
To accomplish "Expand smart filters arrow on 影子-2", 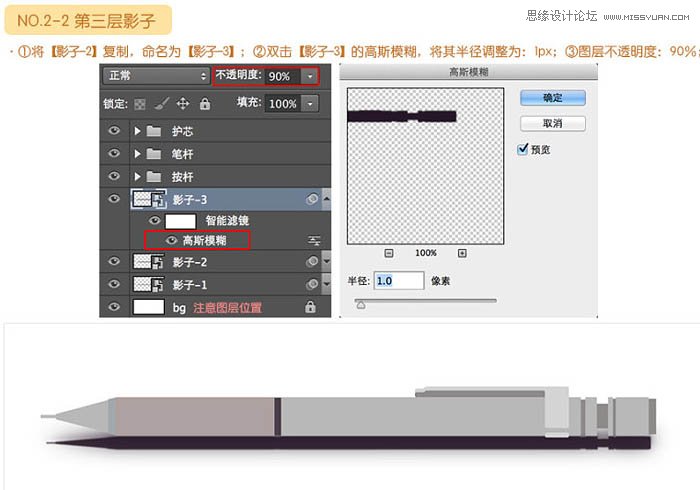I will (327, 261).
